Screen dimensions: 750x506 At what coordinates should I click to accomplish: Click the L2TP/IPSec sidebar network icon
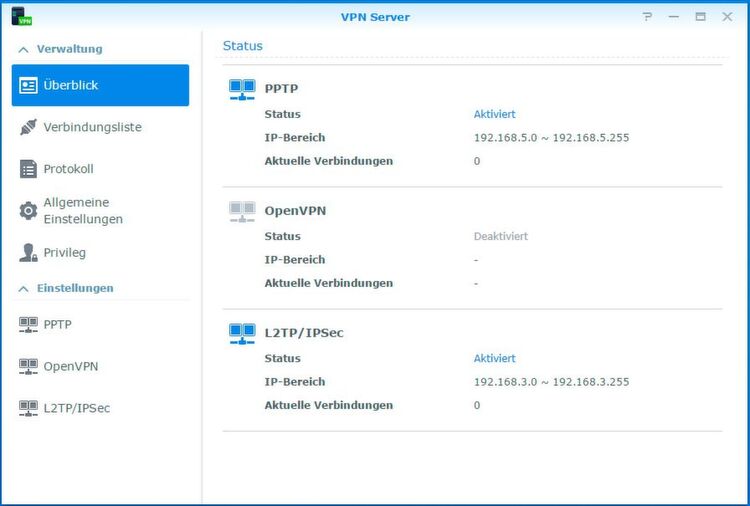(x=28, y=408)
